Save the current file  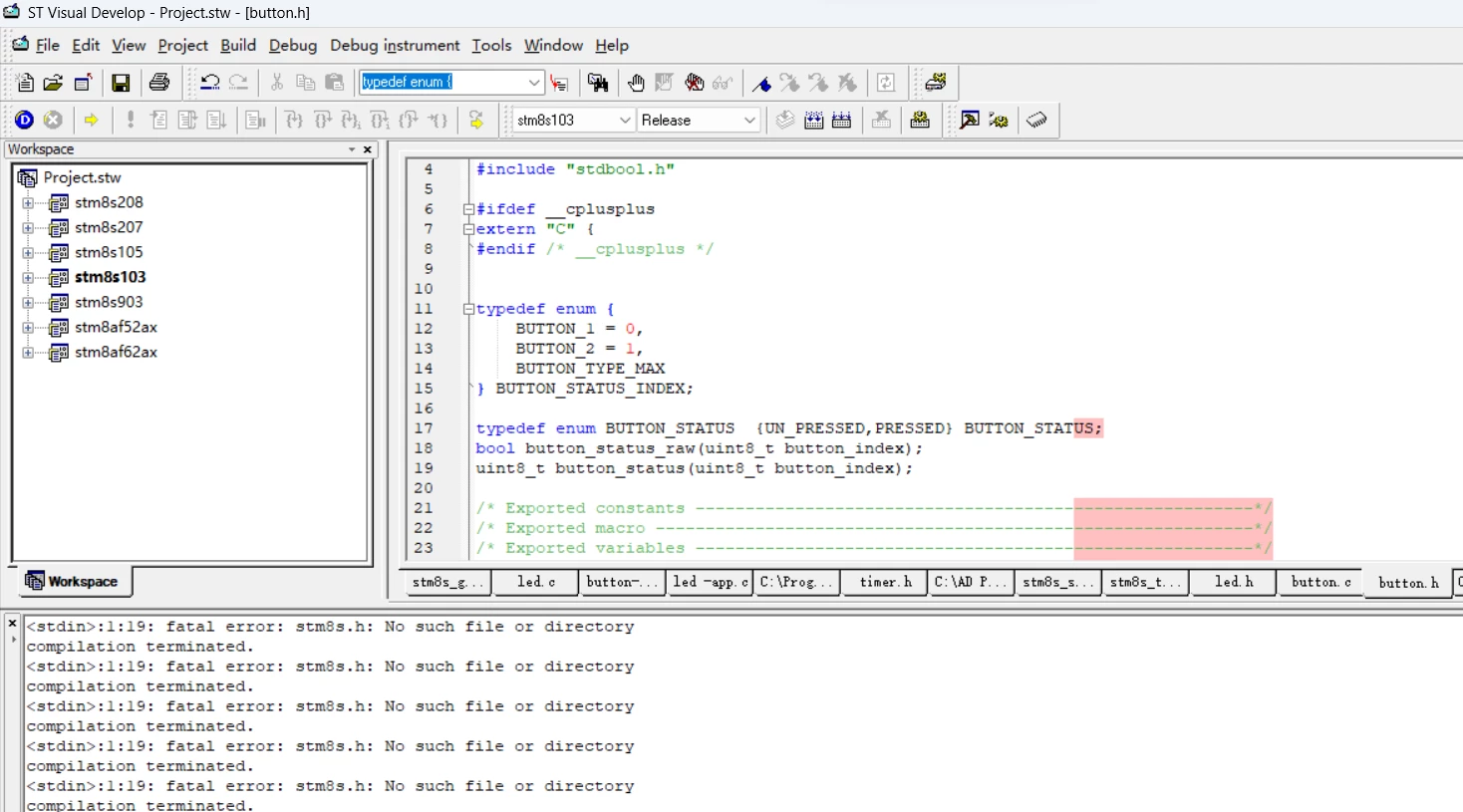[121, 83]
